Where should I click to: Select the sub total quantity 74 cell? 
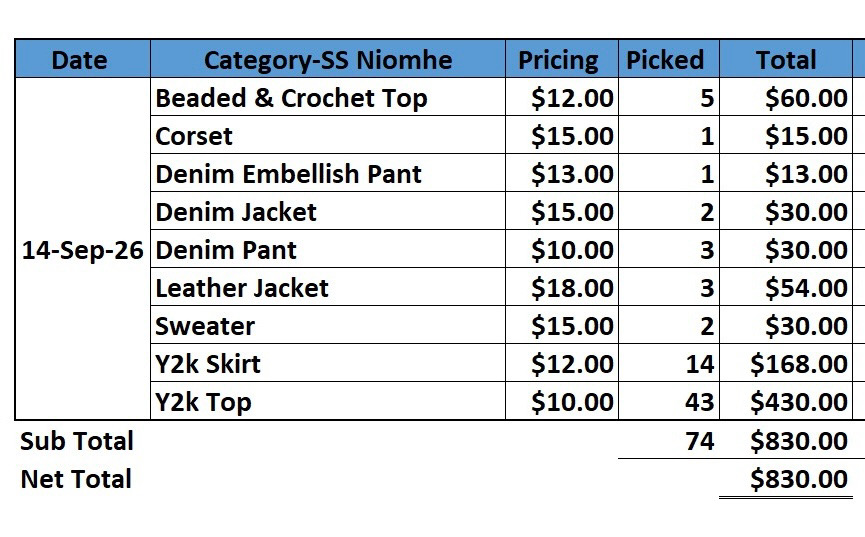pyautogui.click(x=669, y=440)
